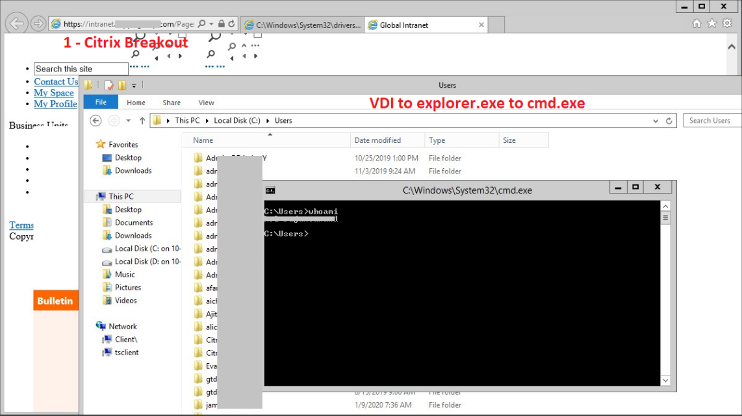Open Music folder in navigation pane
This screenshot has width=742, height=416.
[x=119, y=274]
